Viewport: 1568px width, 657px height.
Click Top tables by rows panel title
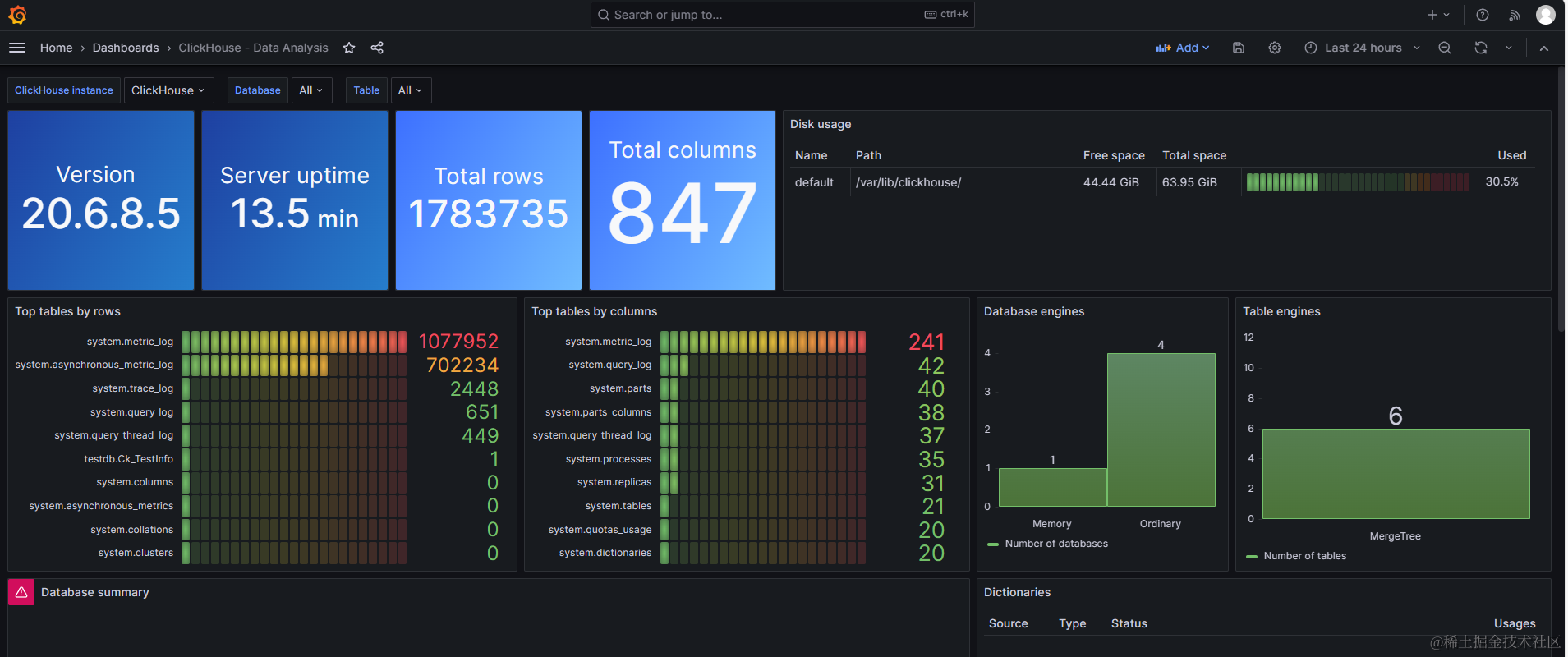tap(67, 311)
